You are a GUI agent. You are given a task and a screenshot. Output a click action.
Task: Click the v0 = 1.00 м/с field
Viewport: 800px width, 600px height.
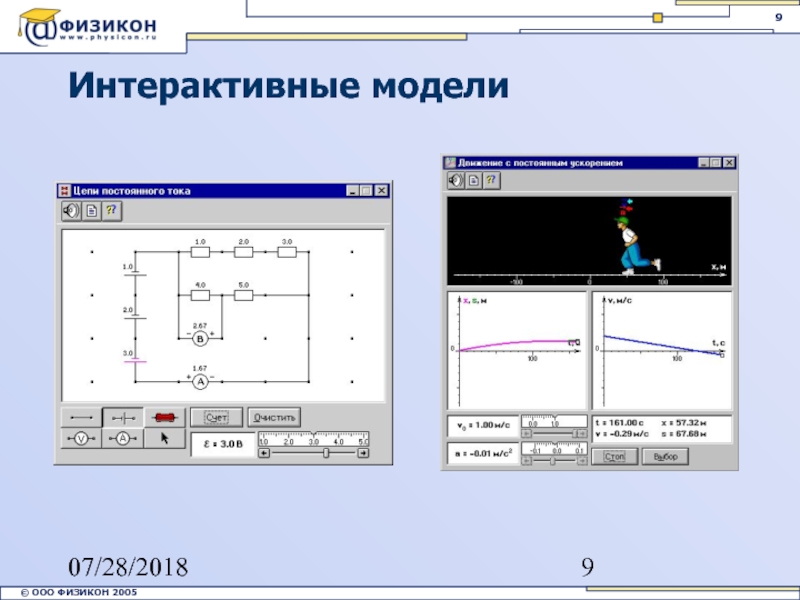(483, 426)
